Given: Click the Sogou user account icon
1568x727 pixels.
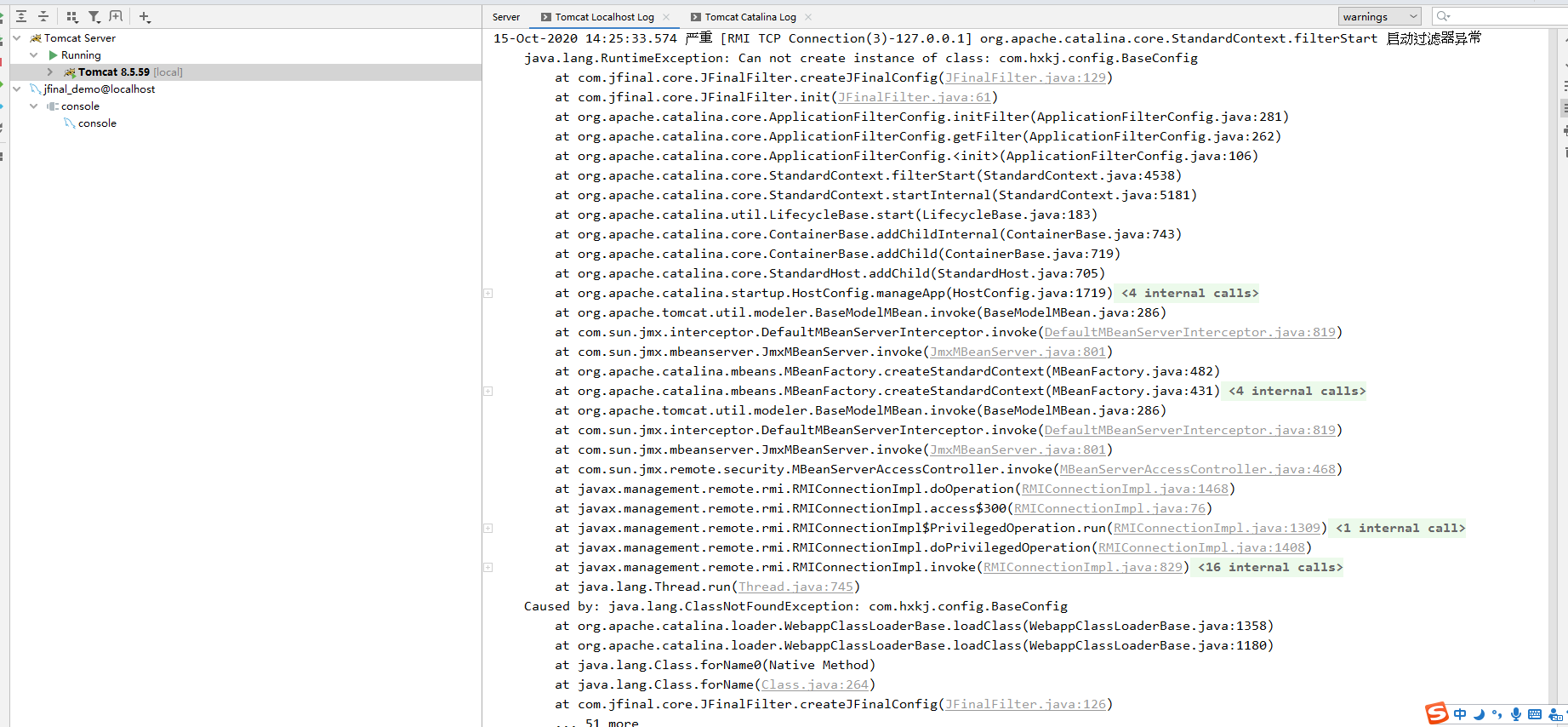Looking at the screenshot, I should [1556, 714].
